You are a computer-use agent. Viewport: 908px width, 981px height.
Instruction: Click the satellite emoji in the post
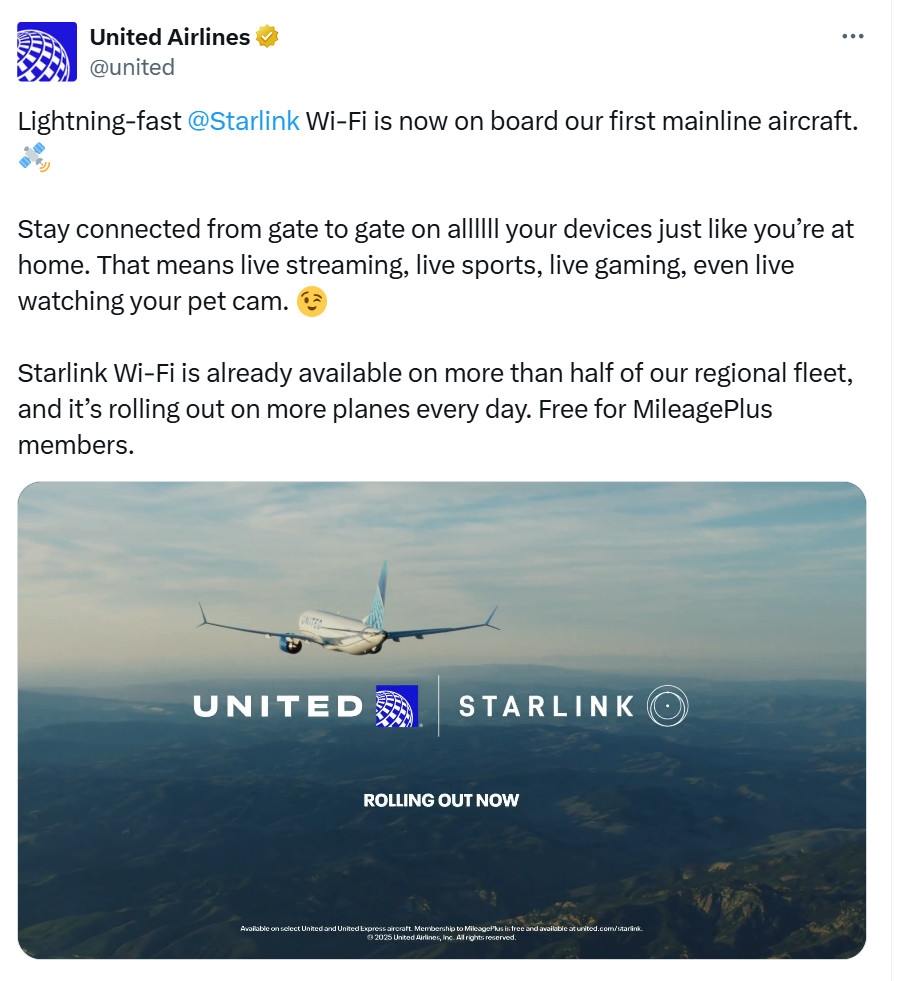(x=34, y=156)
